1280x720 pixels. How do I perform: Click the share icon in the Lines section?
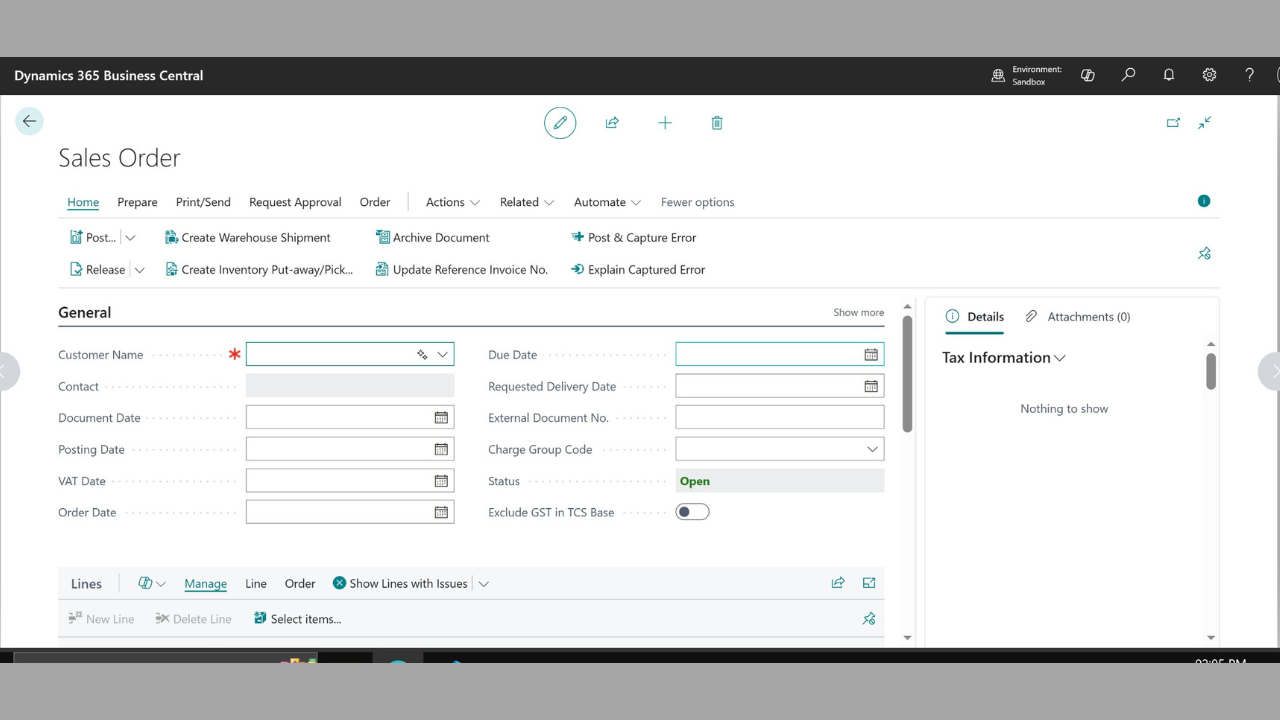coord(838,583)
